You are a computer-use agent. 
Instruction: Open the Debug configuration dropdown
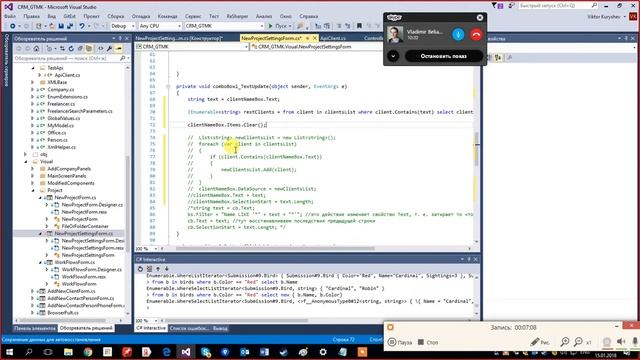[x=122, y=26]
